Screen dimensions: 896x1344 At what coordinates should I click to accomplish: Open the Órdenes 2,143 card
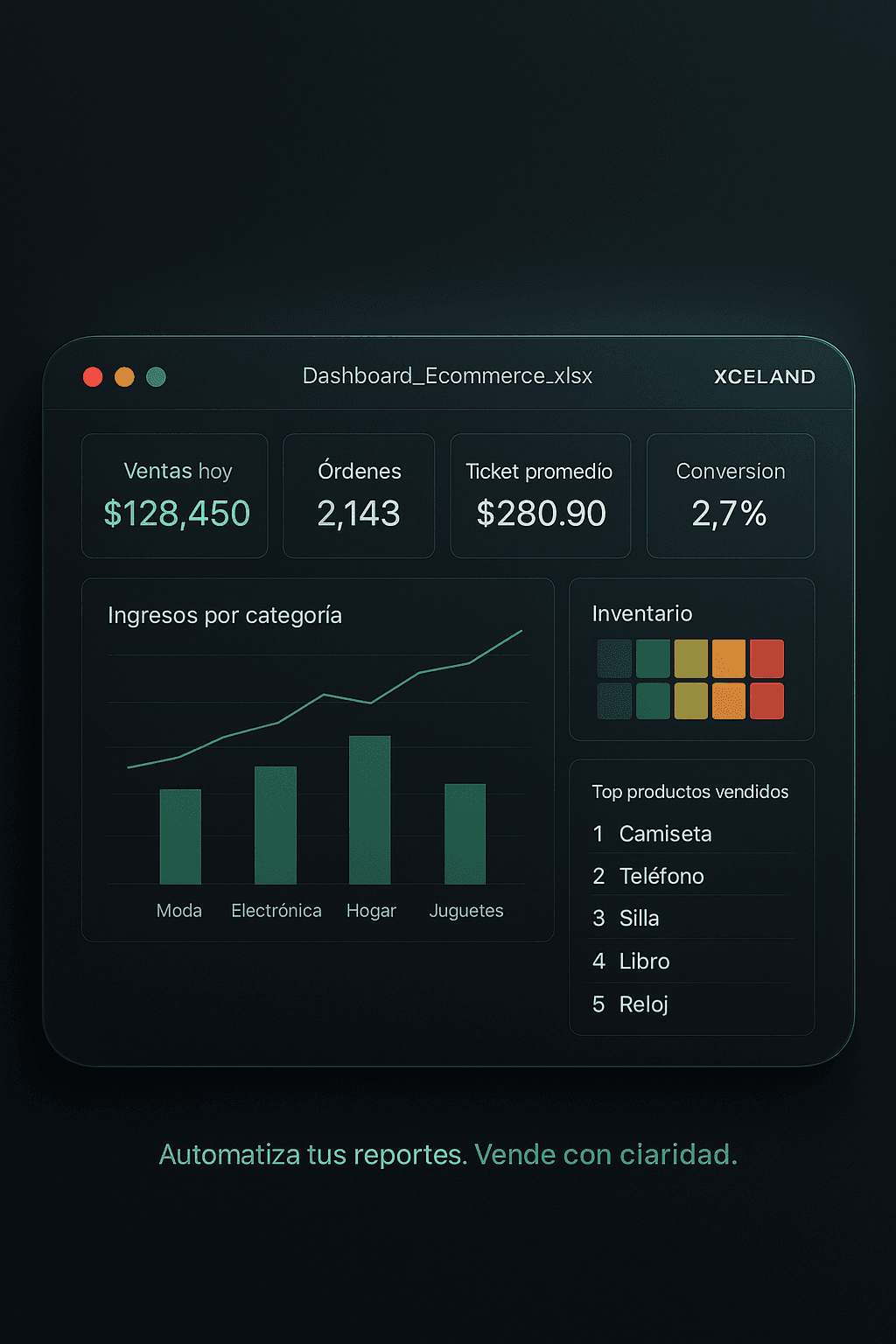(x=359, y=496)
